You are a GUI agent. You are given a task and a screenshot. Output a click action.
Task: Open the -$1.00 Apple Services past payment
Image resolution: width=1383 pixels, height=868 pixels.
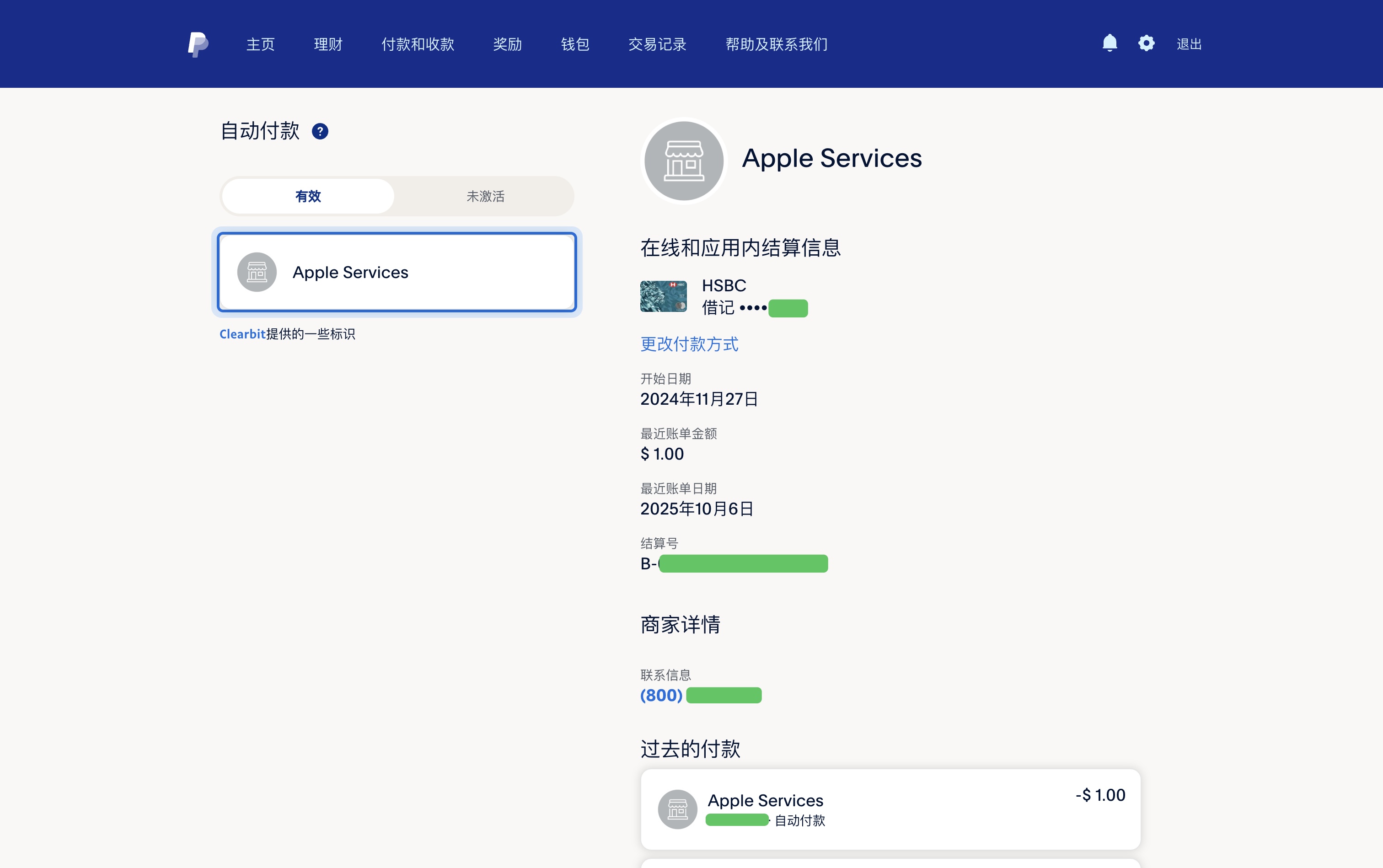890,809
